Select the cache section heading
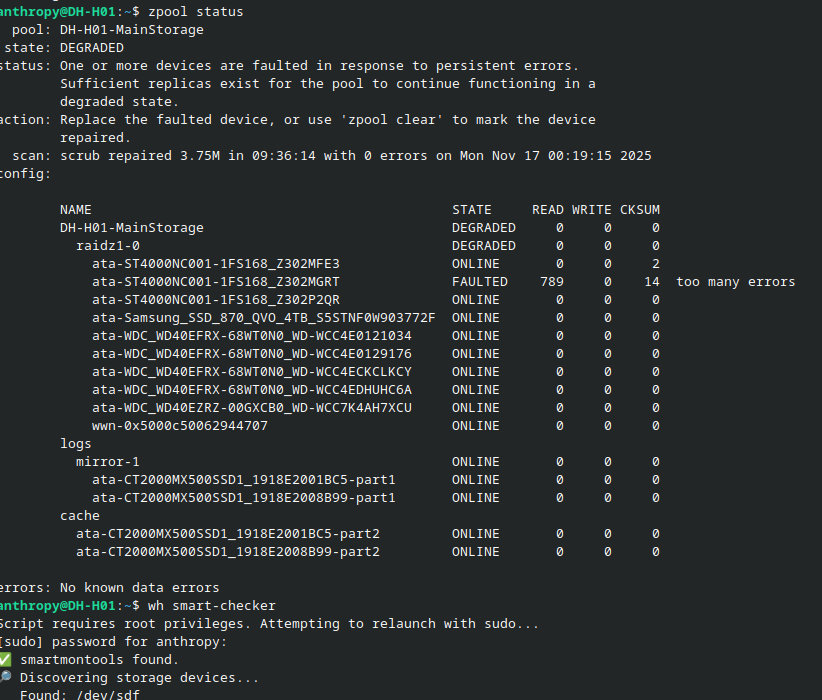The width and height of the screenshot is (822, 700). pos(80,516)
